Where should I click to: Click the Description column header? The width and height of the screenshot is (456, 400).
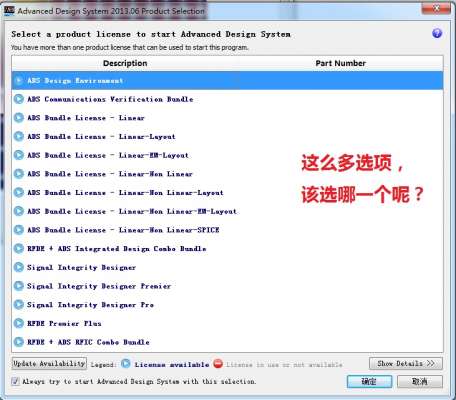point(125,63)
